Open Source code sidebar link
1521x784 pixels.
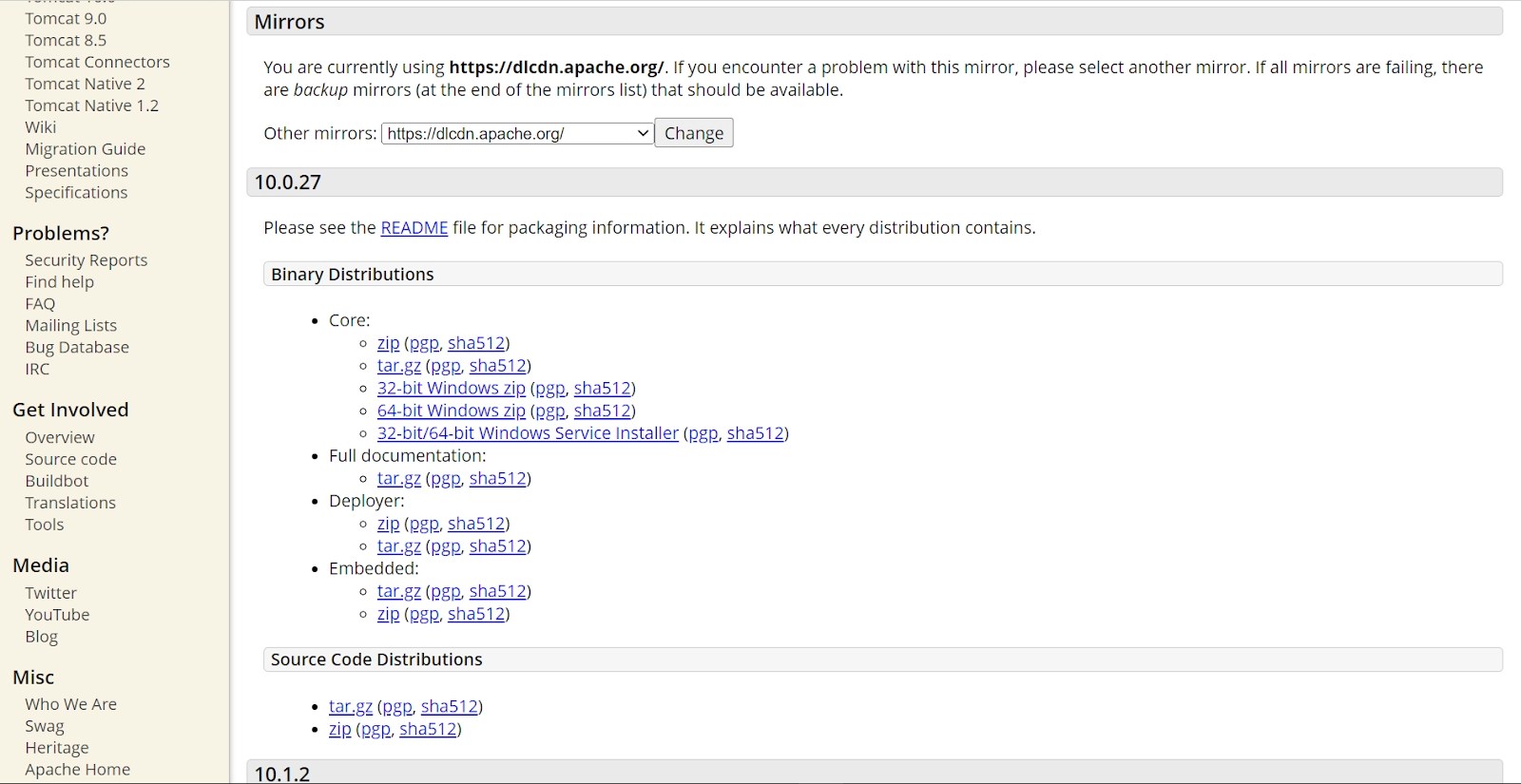coord(70,460)
